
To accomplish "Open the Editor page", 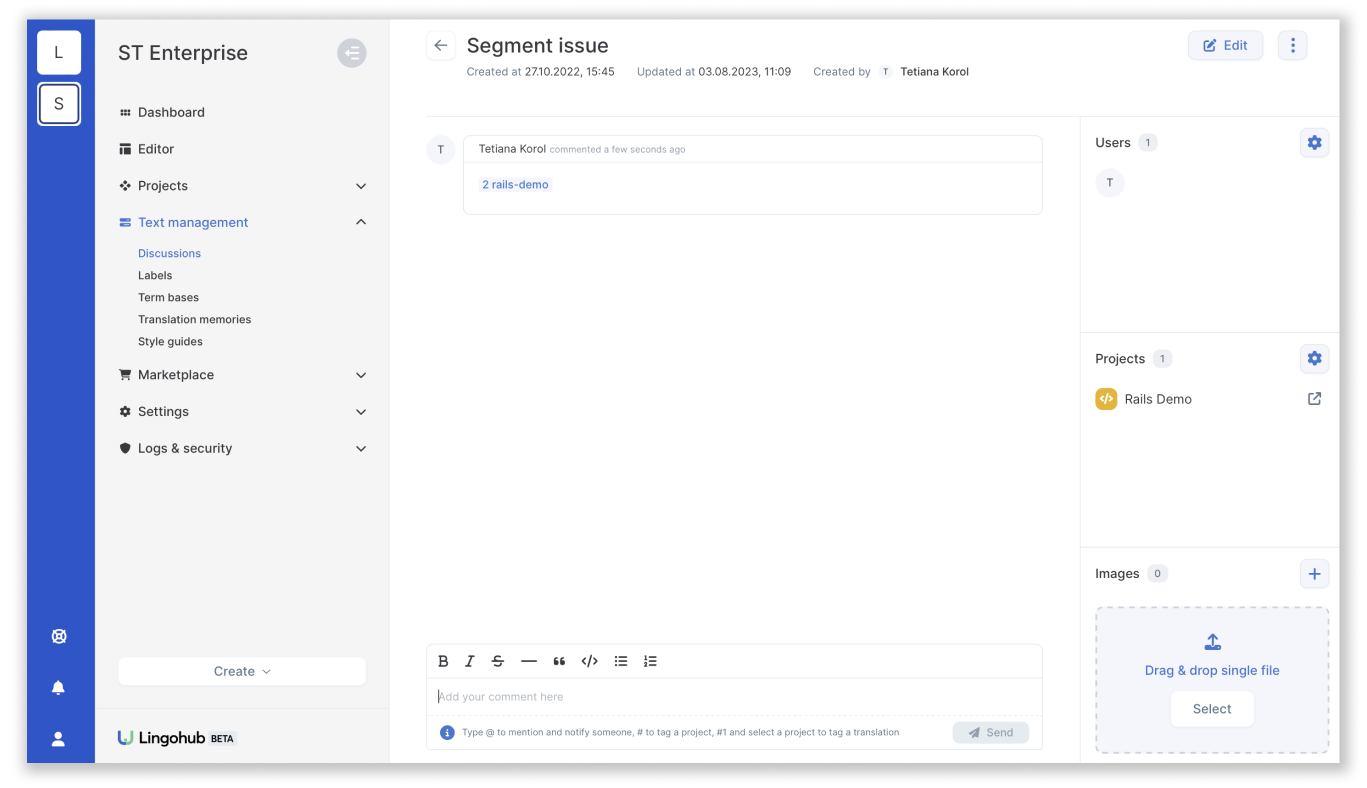I will point(156,149).
